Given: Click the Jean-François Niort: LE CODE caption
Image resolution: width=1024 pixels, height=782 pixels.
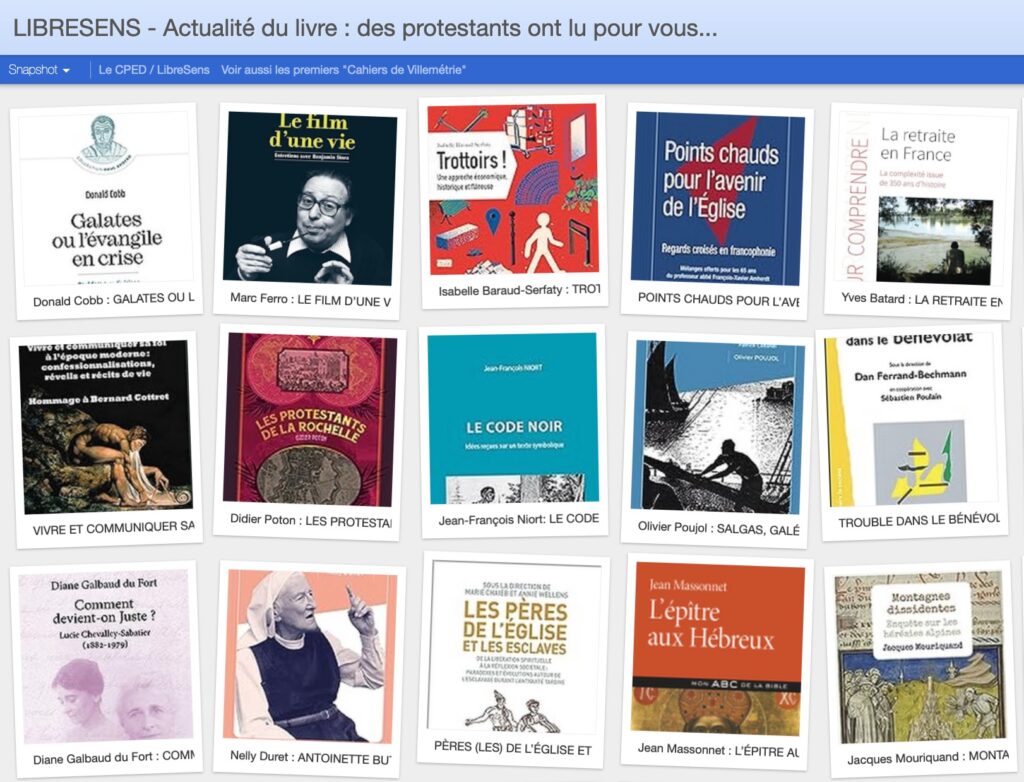Looking at the screenshot, I should click(519, 519).
